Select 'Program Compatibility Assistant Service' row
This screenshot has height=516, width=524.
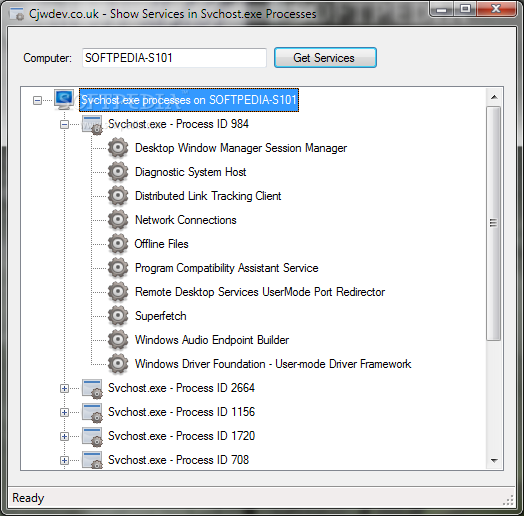coord(227,268)
